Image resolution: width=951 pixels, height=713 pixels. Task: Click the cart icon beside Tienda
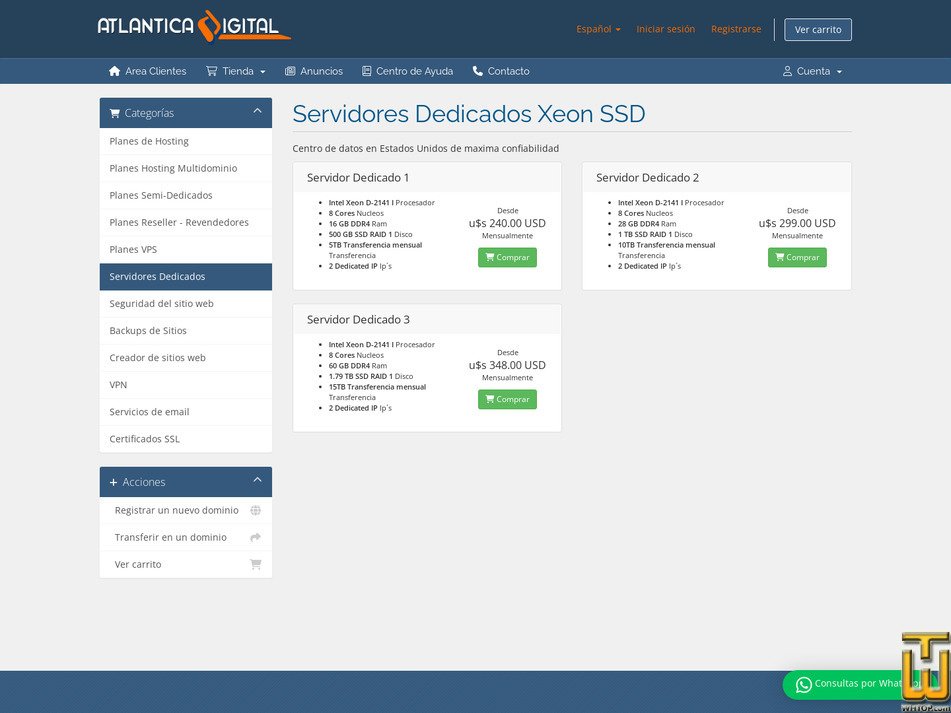click(212, 71)
